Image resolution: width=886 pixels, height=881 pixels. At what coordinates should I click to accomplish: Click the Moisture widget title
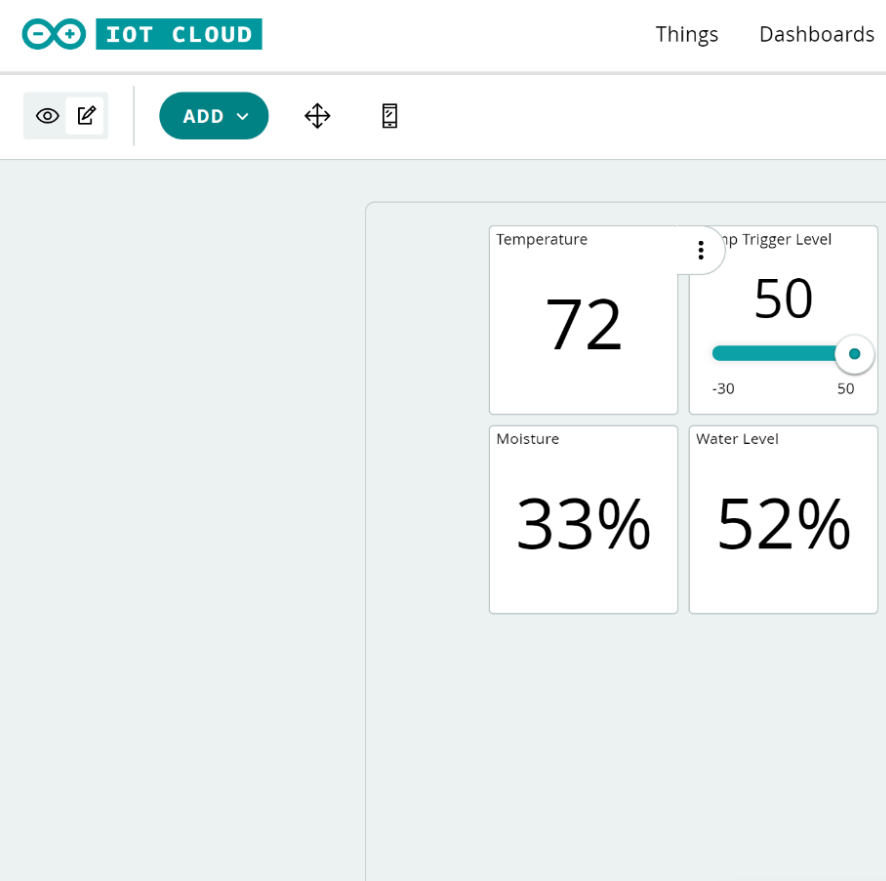click(x=527, y=439)
